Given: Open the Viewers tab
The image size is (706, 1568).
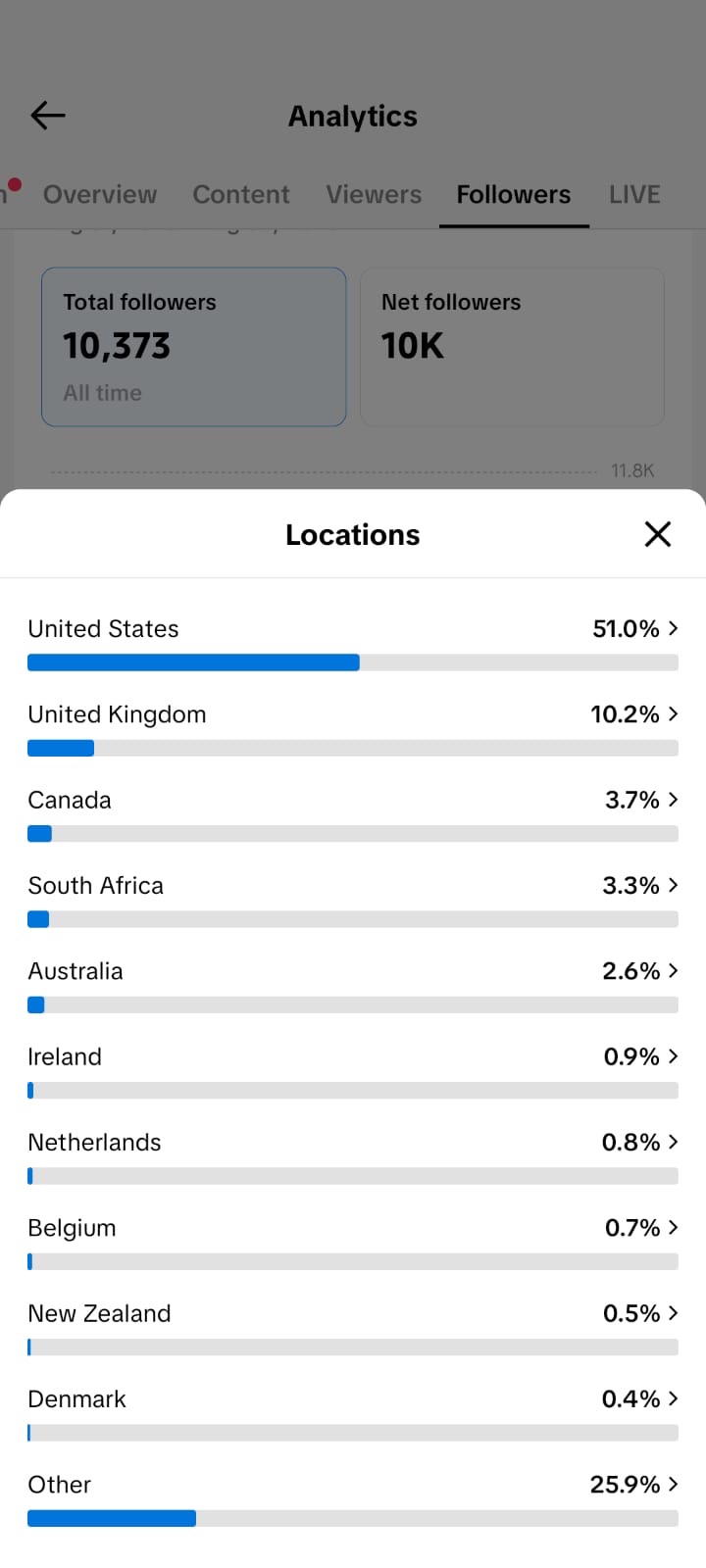Looking at the screenshot, I should click(374, 194).
